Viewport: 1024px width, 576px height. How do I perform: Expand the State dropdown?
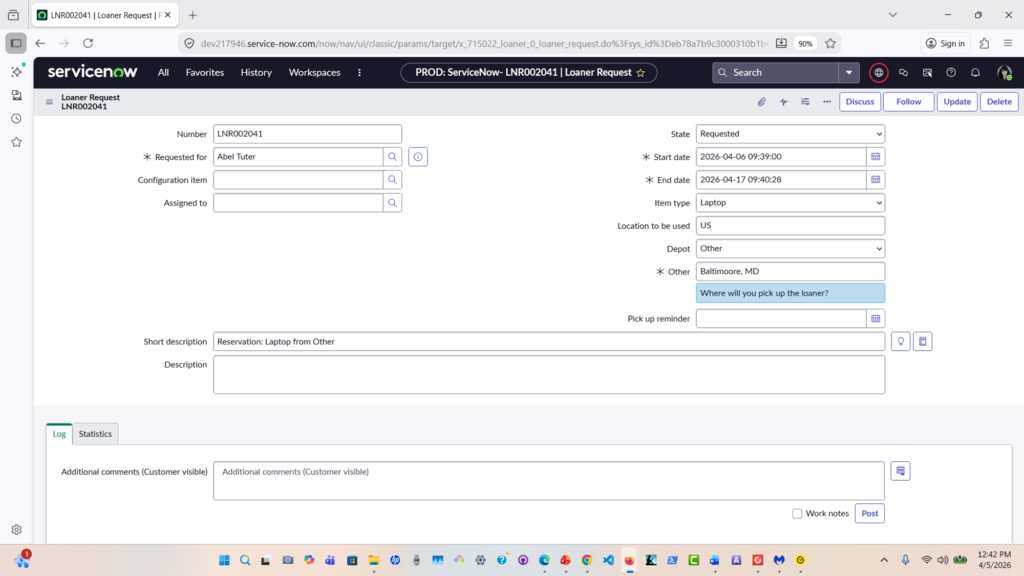click(790, 134)
